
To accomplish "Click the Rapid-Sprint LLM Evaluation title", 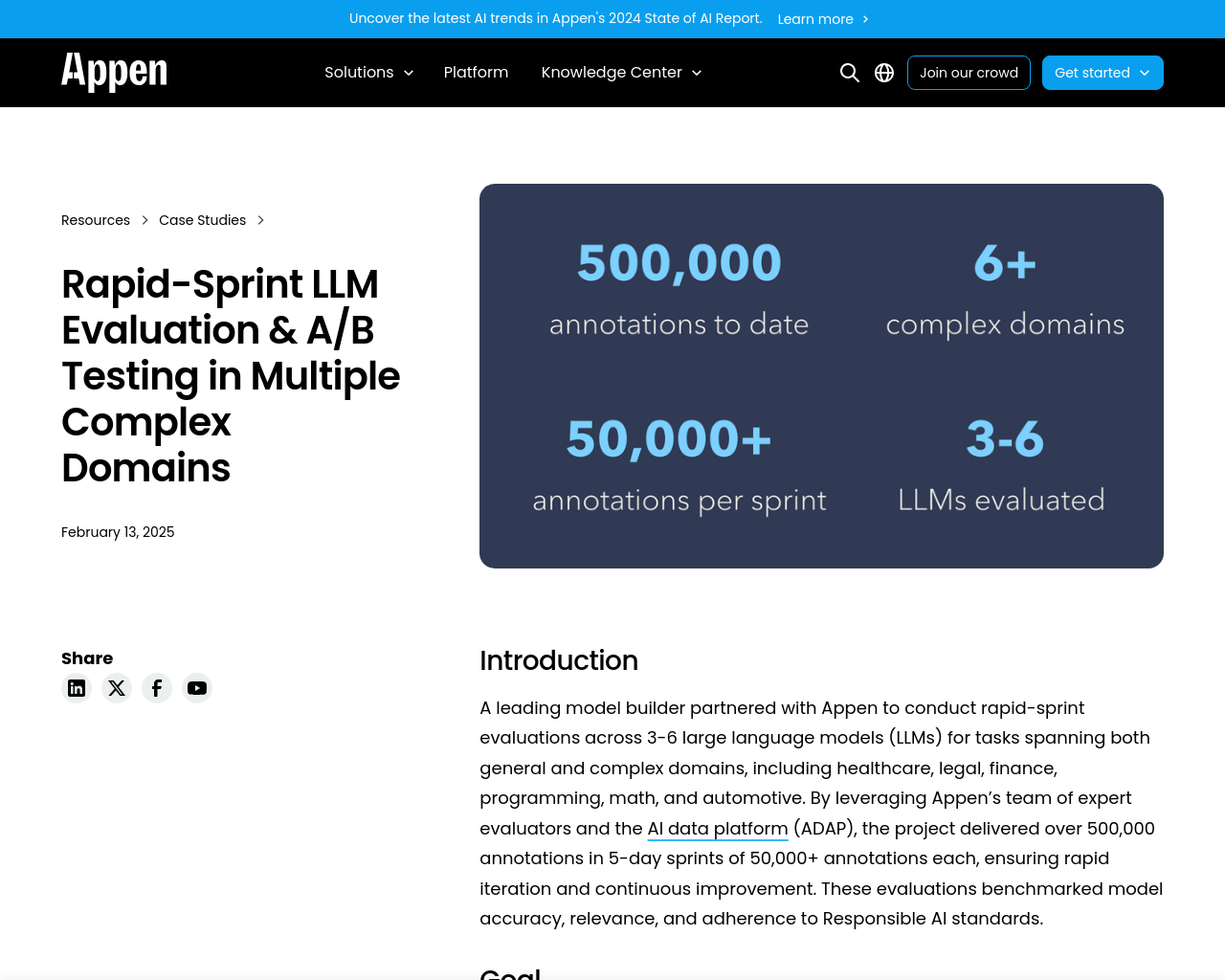I will pos(231,376).
